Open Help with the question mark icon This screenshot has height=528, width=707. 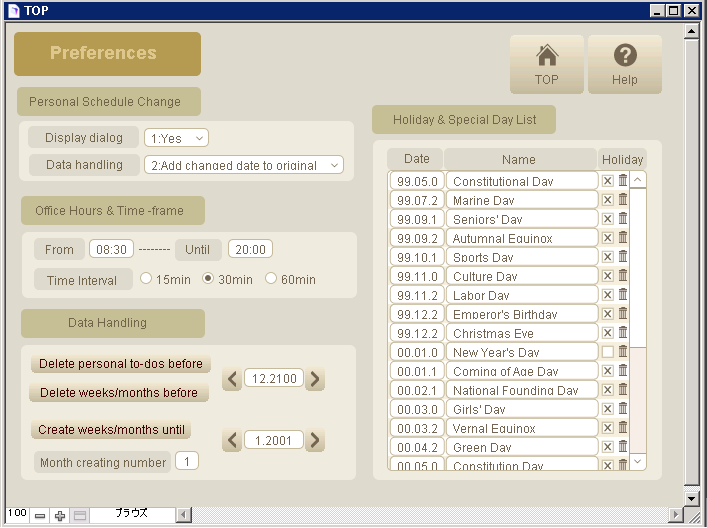(x=625, y=64)
